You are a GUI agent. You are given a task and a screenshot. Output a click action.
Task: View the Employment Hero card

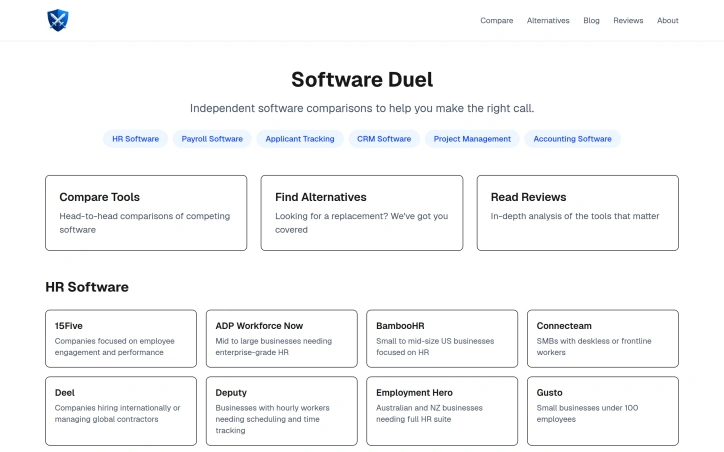442,411
